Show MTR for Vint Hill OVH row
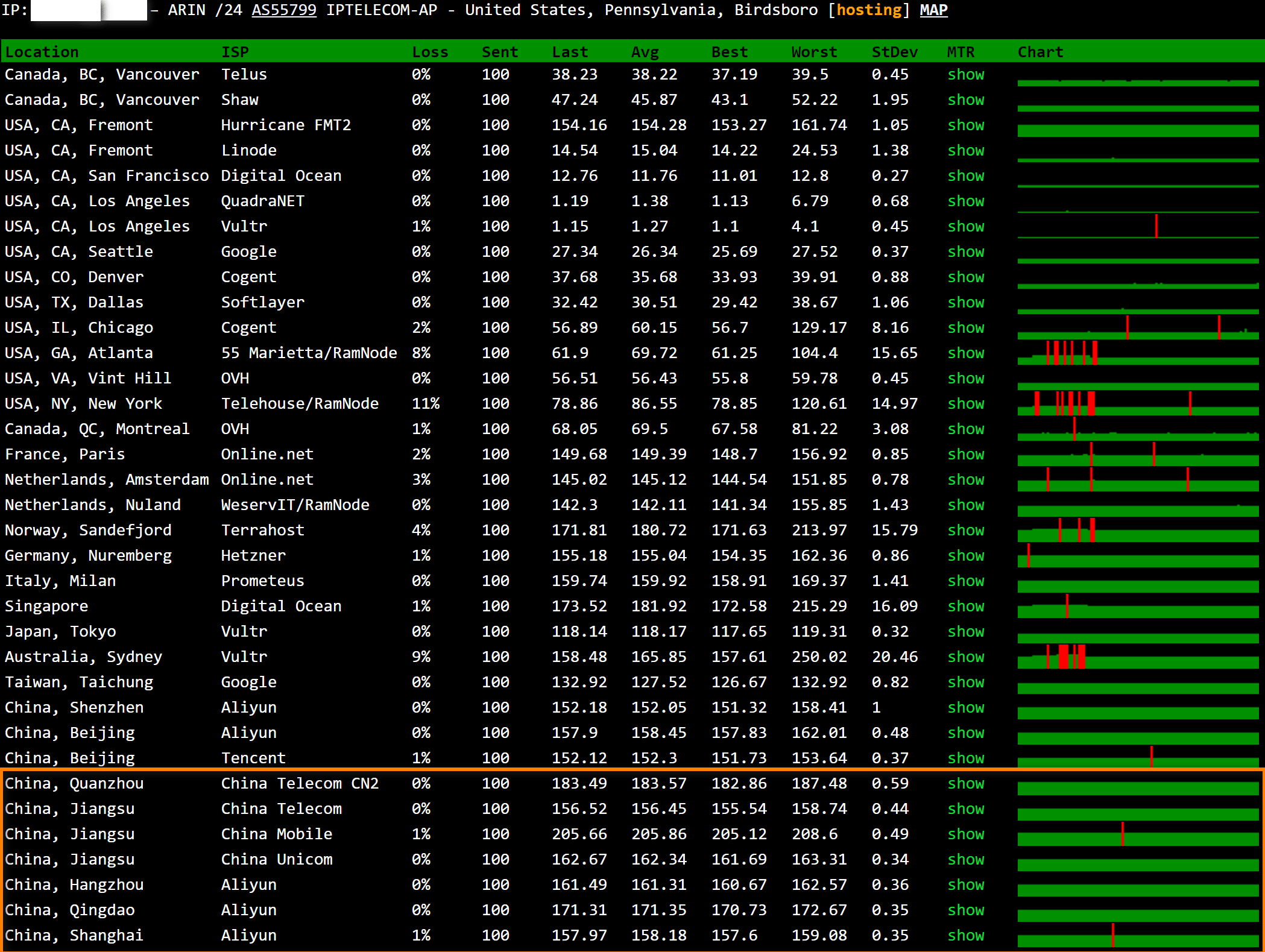The height and width of the screenshot is (952, 1265). click(965, 378)
